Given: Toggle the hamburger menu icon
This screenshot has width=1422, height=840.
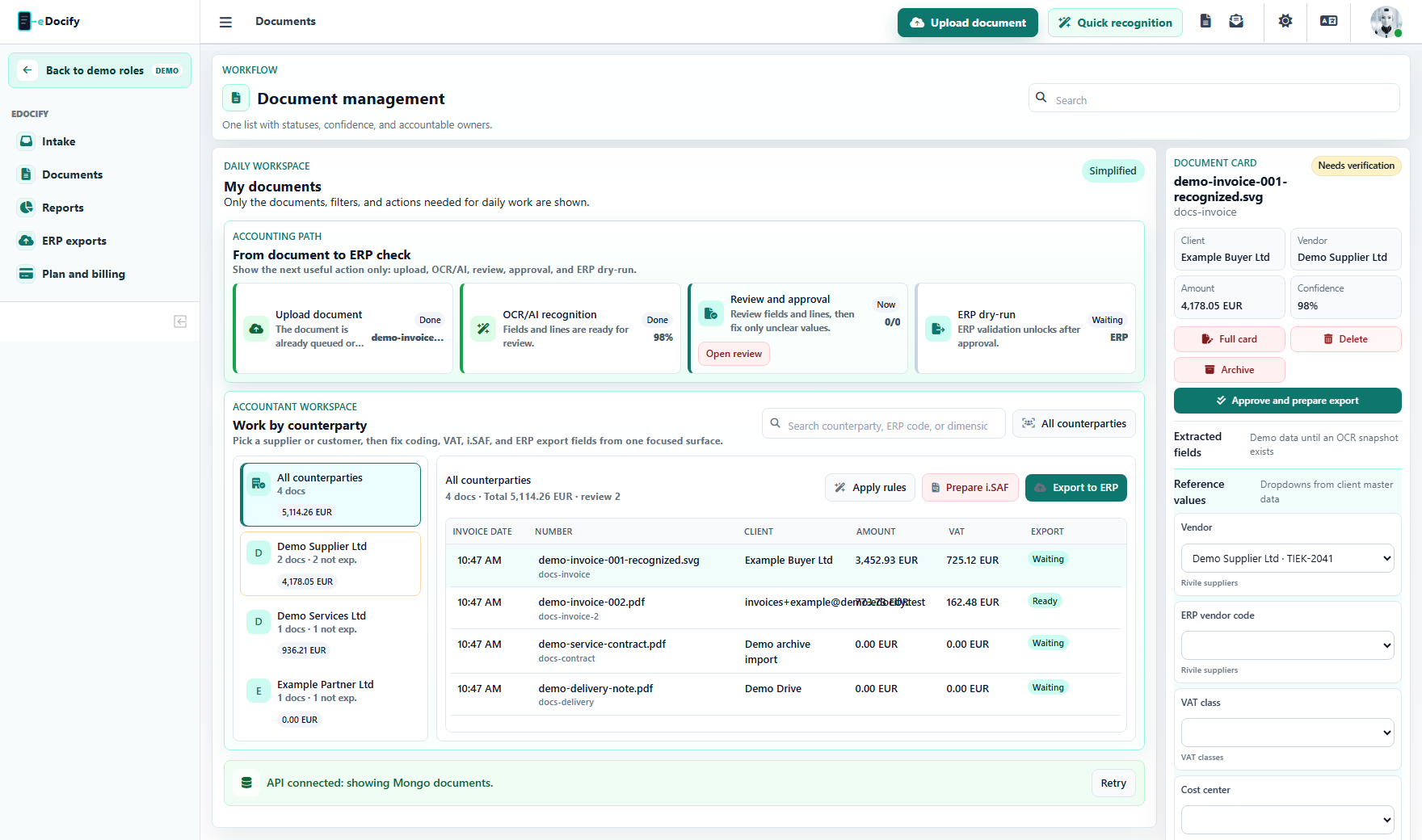Looking at the screenshot, I should pos(225,22).
